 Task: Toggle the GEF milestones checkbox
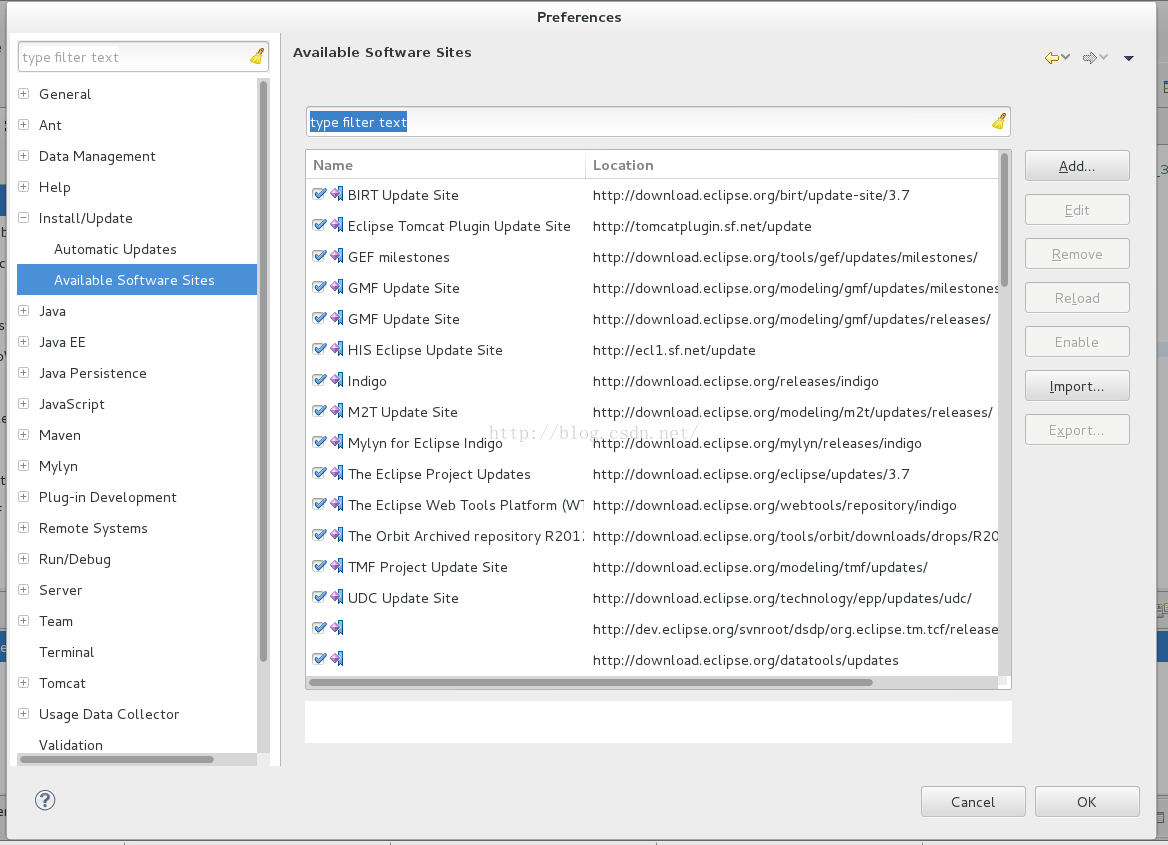(320, 256)
